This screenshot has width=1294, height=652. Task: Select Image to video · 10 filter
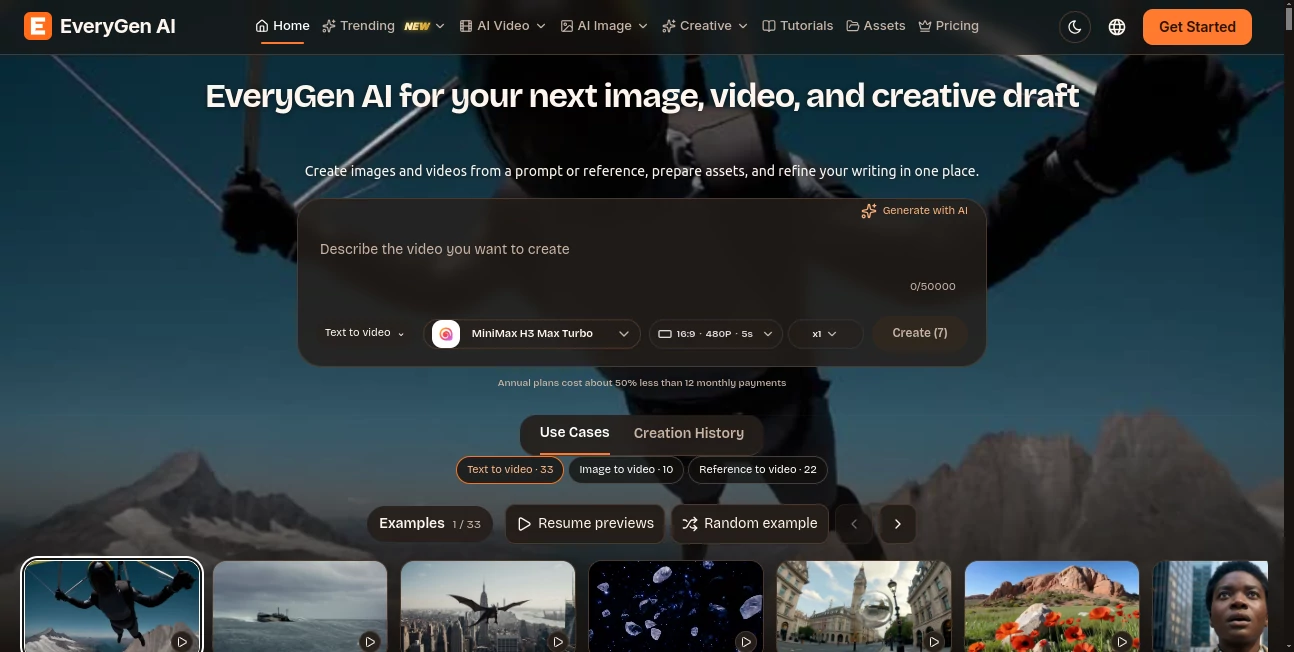[x=626, y=470]
